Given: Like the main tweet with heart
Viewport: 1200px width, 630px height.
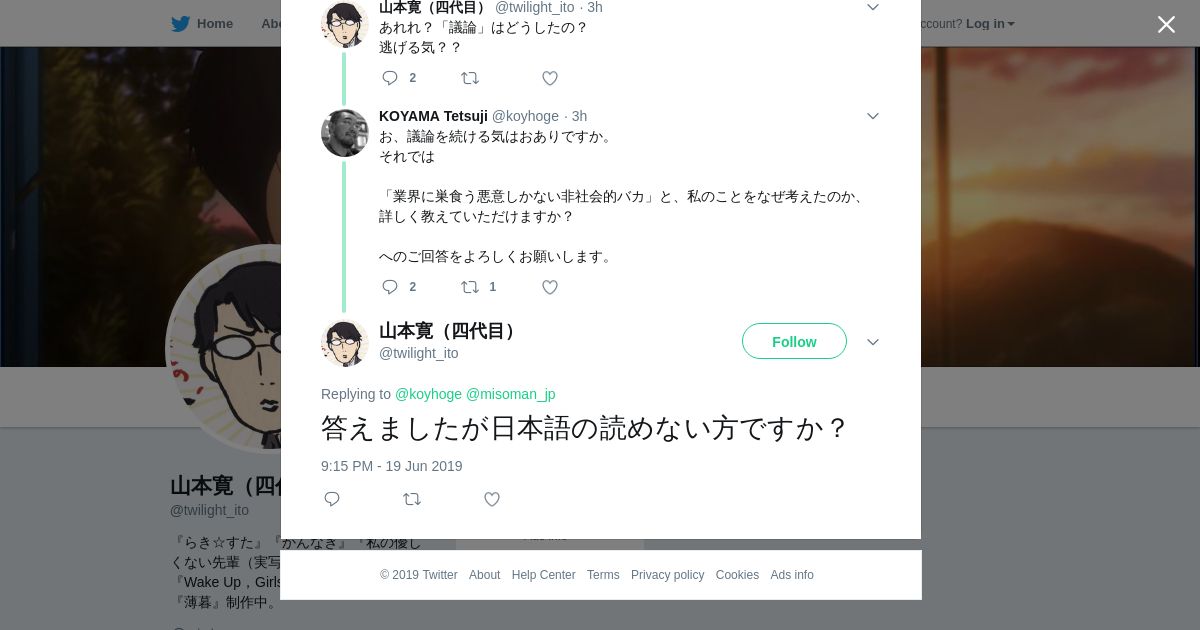Looking at the screenshot, I should [x=492, y=499].
